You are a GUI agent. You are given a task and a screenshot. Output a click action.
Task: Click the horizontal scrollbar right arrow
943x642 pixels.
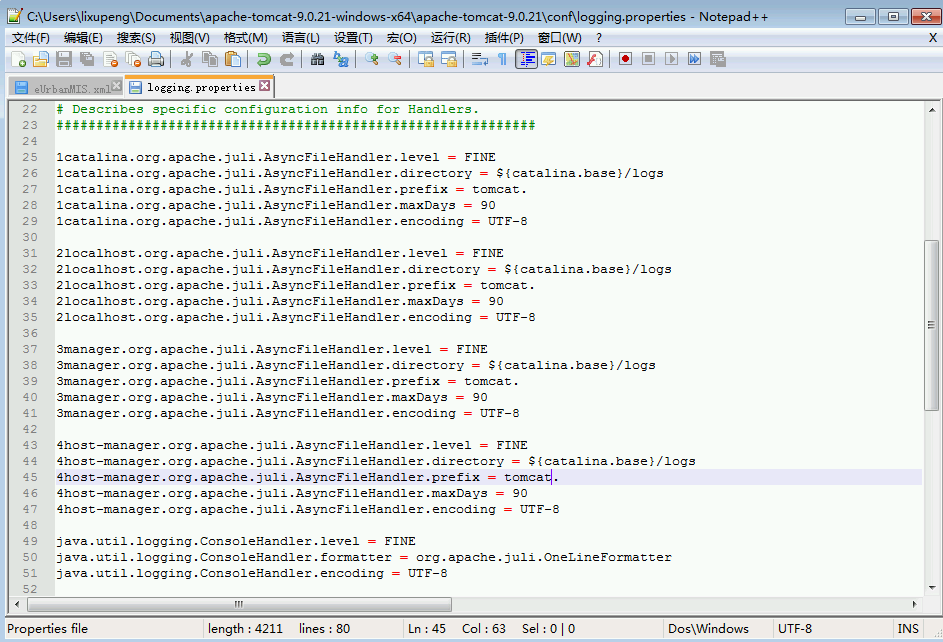click(915, 604)
